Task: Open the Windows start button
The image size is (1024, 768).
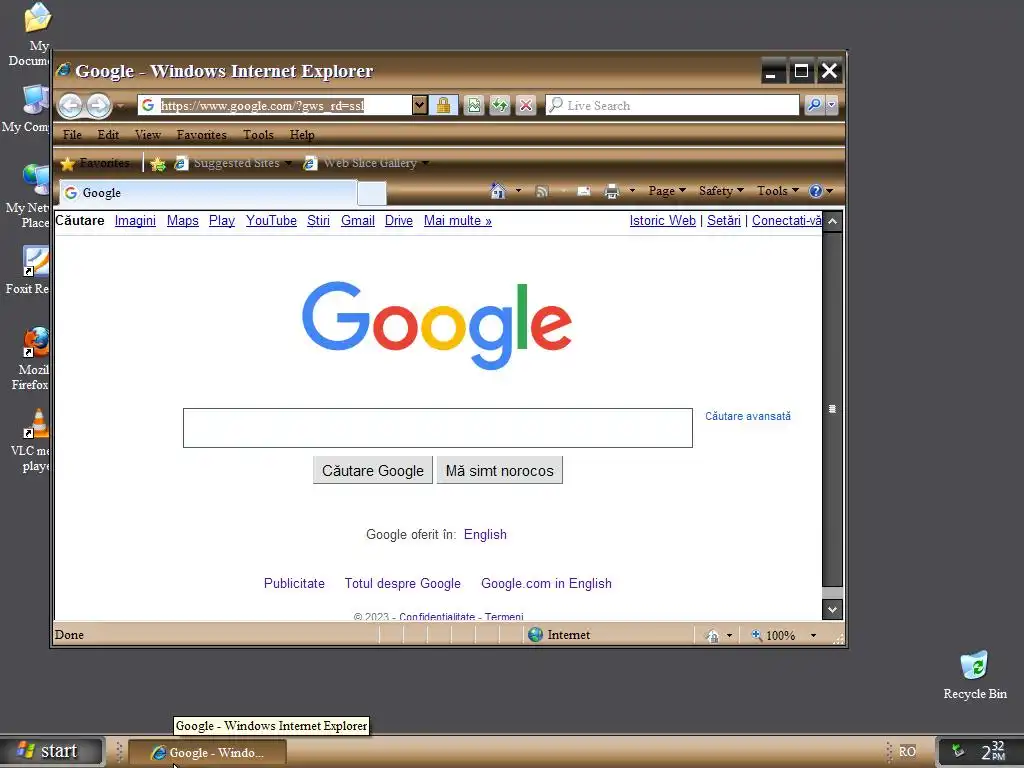Action: click(52, 751)
